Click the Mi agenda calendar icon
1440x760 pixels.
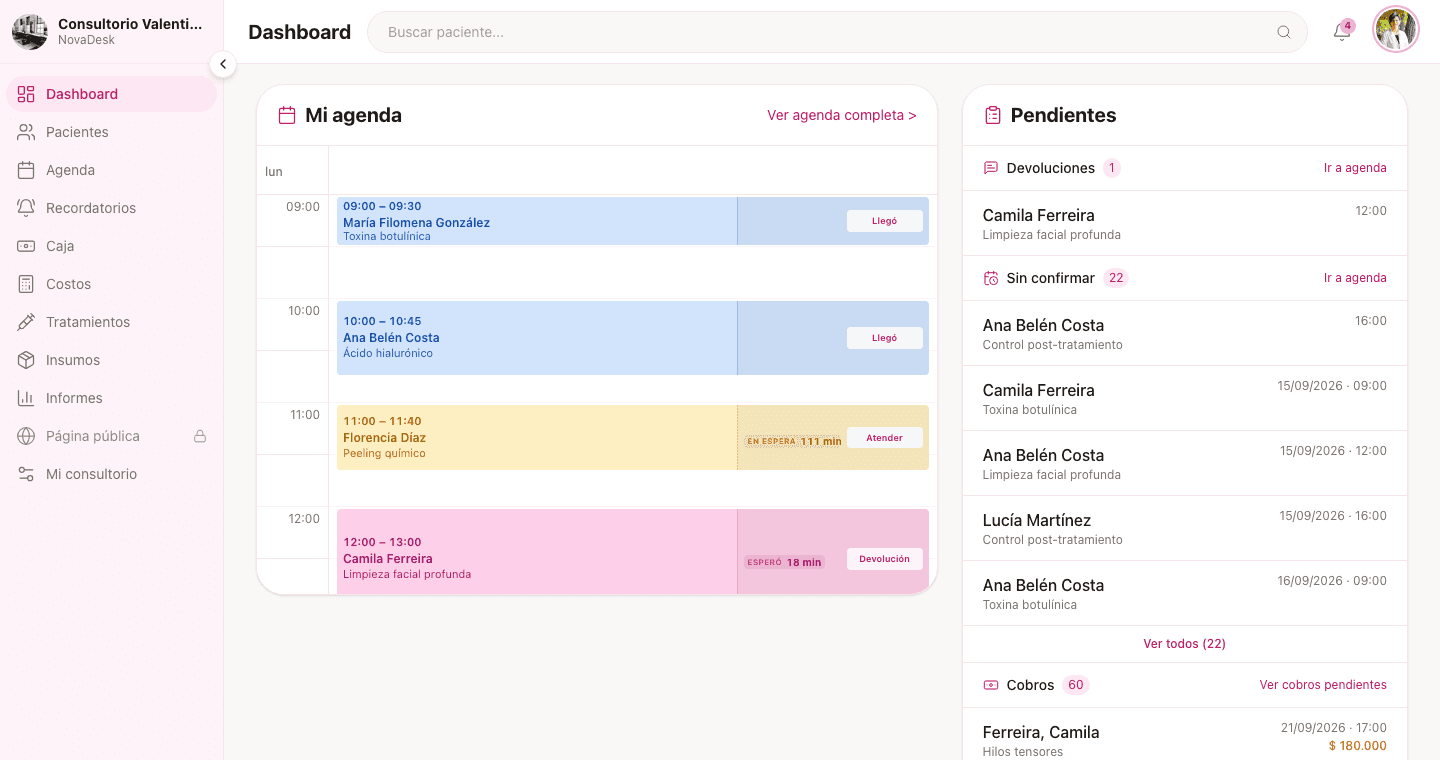(x=287, y=115)
